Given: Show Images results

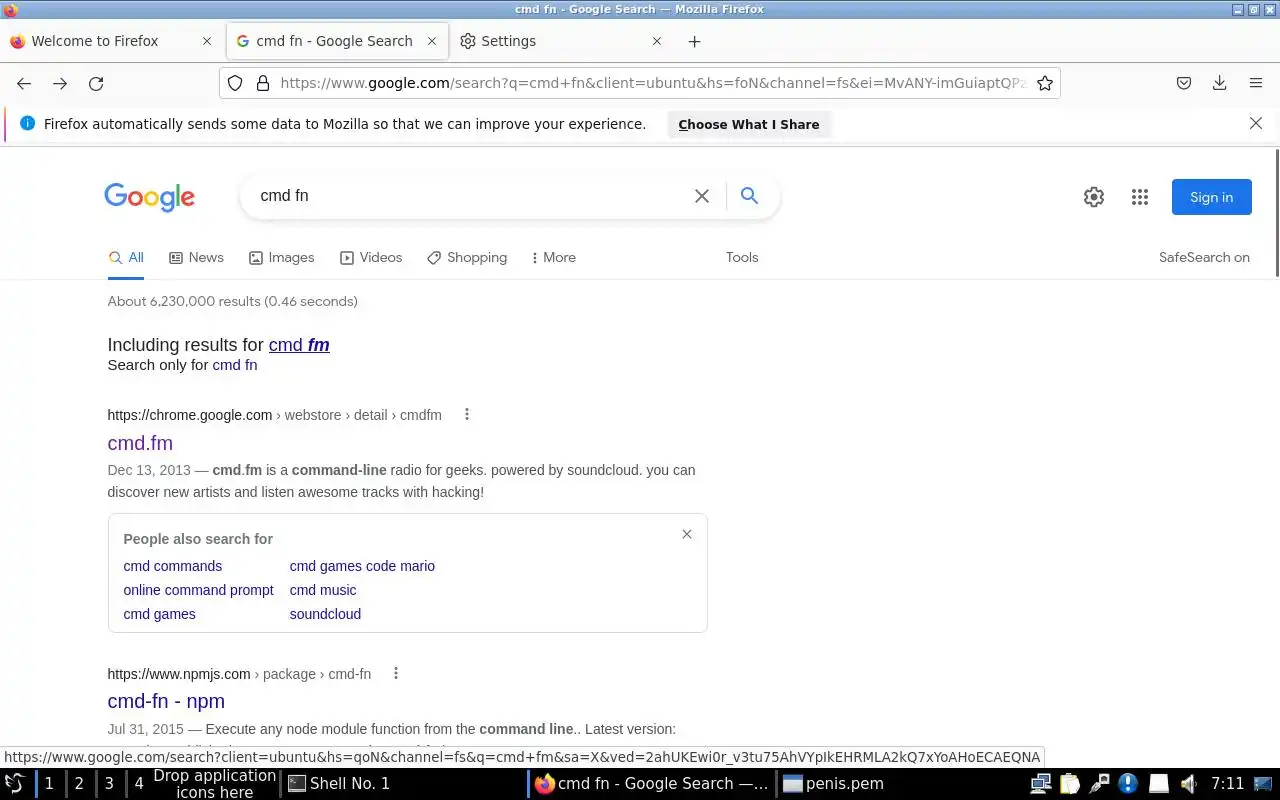Looking at the screenshot, I should [x=281, y=257].
